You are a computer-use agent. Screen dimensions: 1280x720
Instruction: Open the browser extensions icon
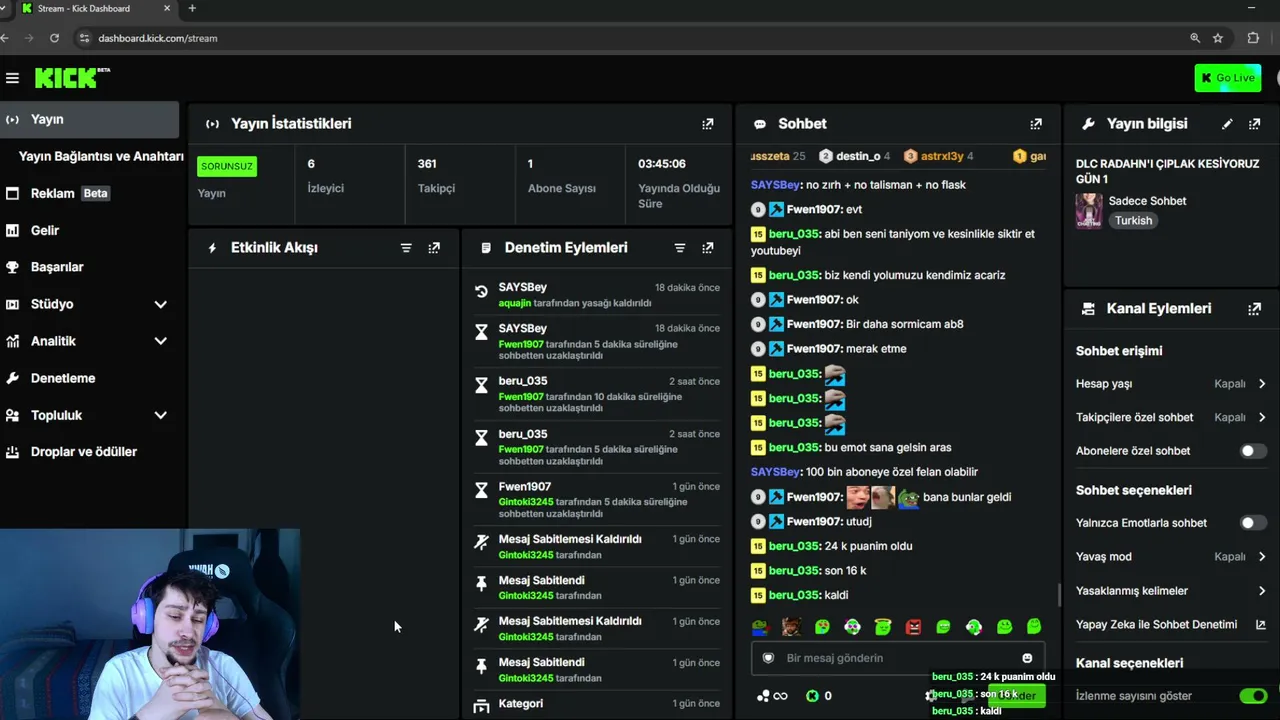pyautogui.click(x=1253, y=38)
